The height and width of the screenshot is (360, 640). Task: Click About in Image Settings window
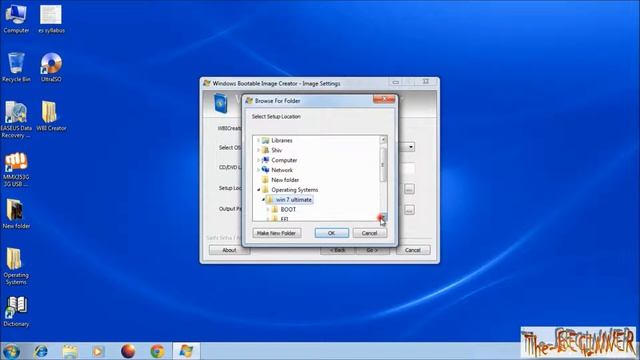click(229, 250)
